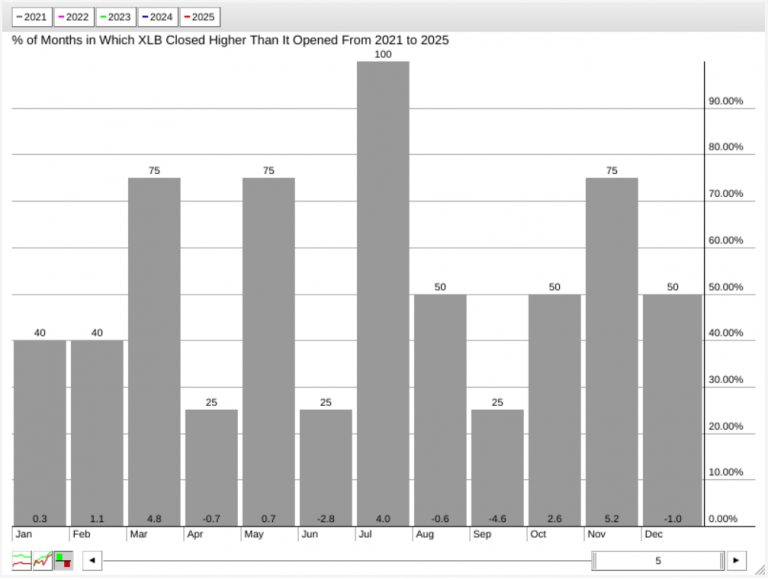Click the 4.8 average value in Mar bar
The image size is (768, 580).
(154, 519)
